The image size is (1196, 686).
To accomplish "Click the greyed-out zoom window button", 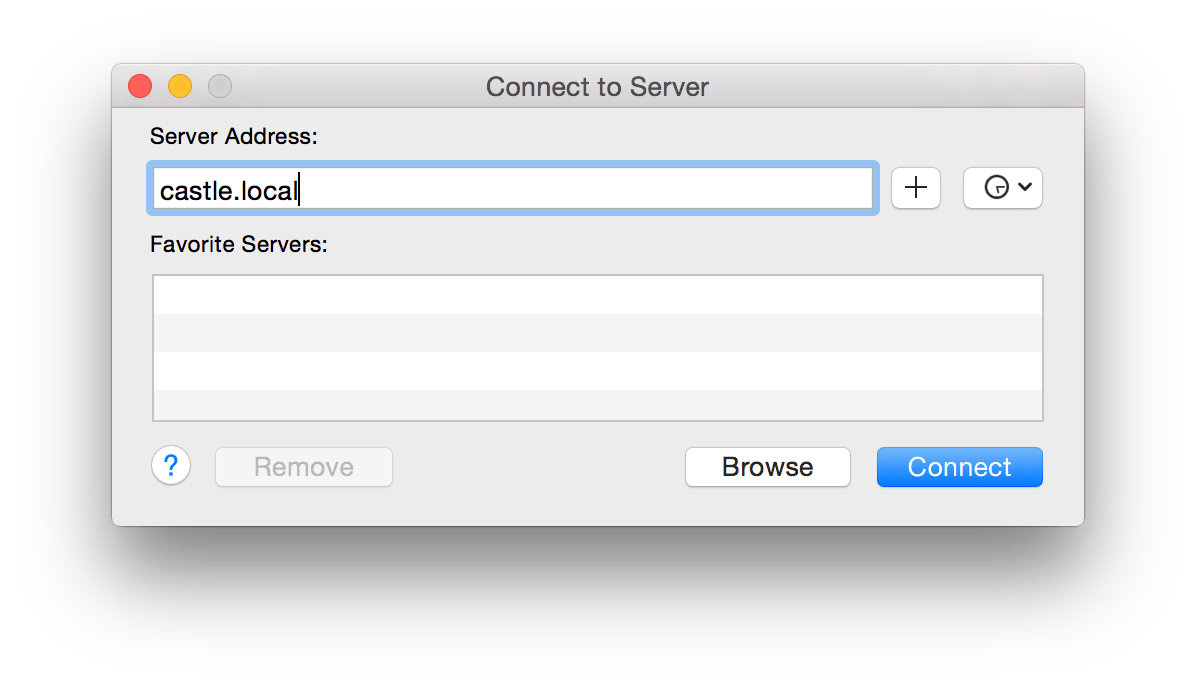I will [220, 87].
